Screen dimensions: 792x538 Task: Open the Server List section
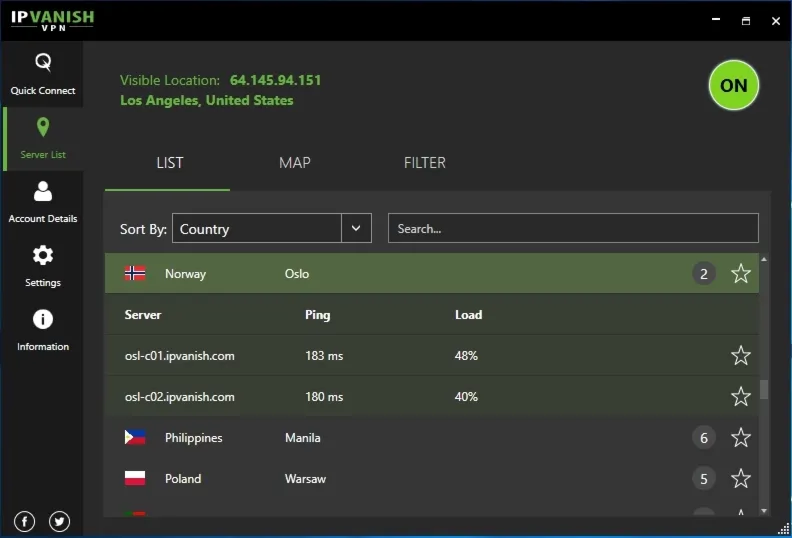(x=42, y=138)
